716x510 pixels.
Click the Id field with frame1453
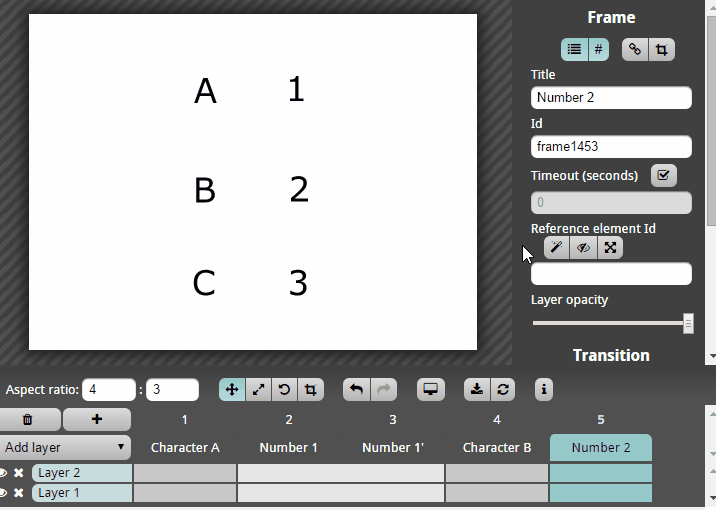point(611,147)
